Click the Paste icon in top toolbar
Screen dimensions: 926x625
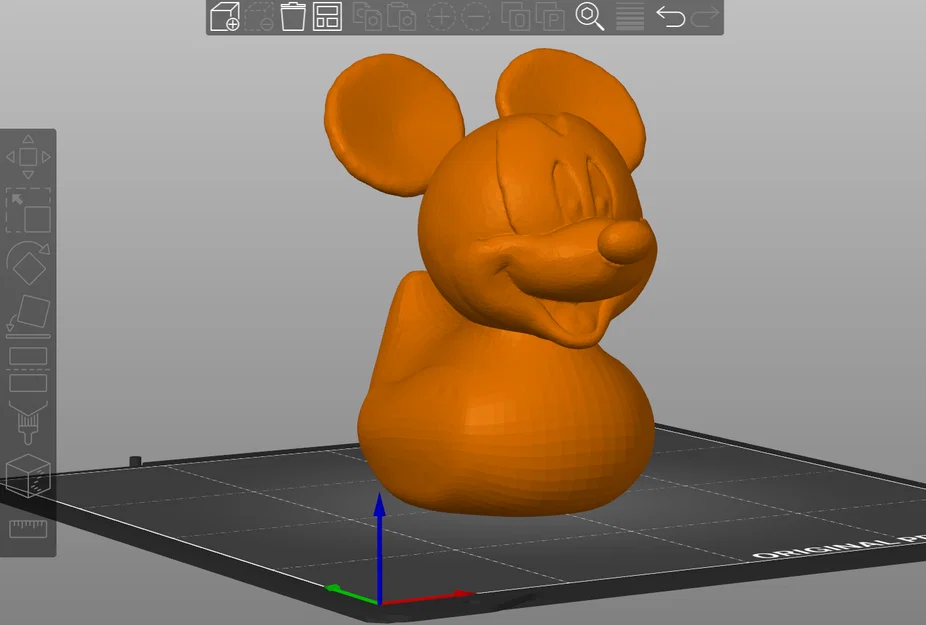tap(401, 17)
